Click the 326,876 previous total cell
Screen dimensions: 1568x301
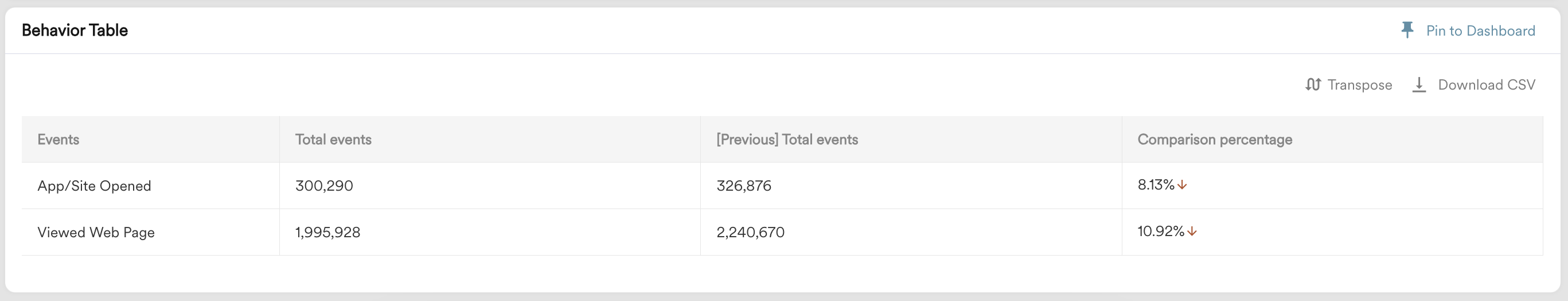click(743, 186)
